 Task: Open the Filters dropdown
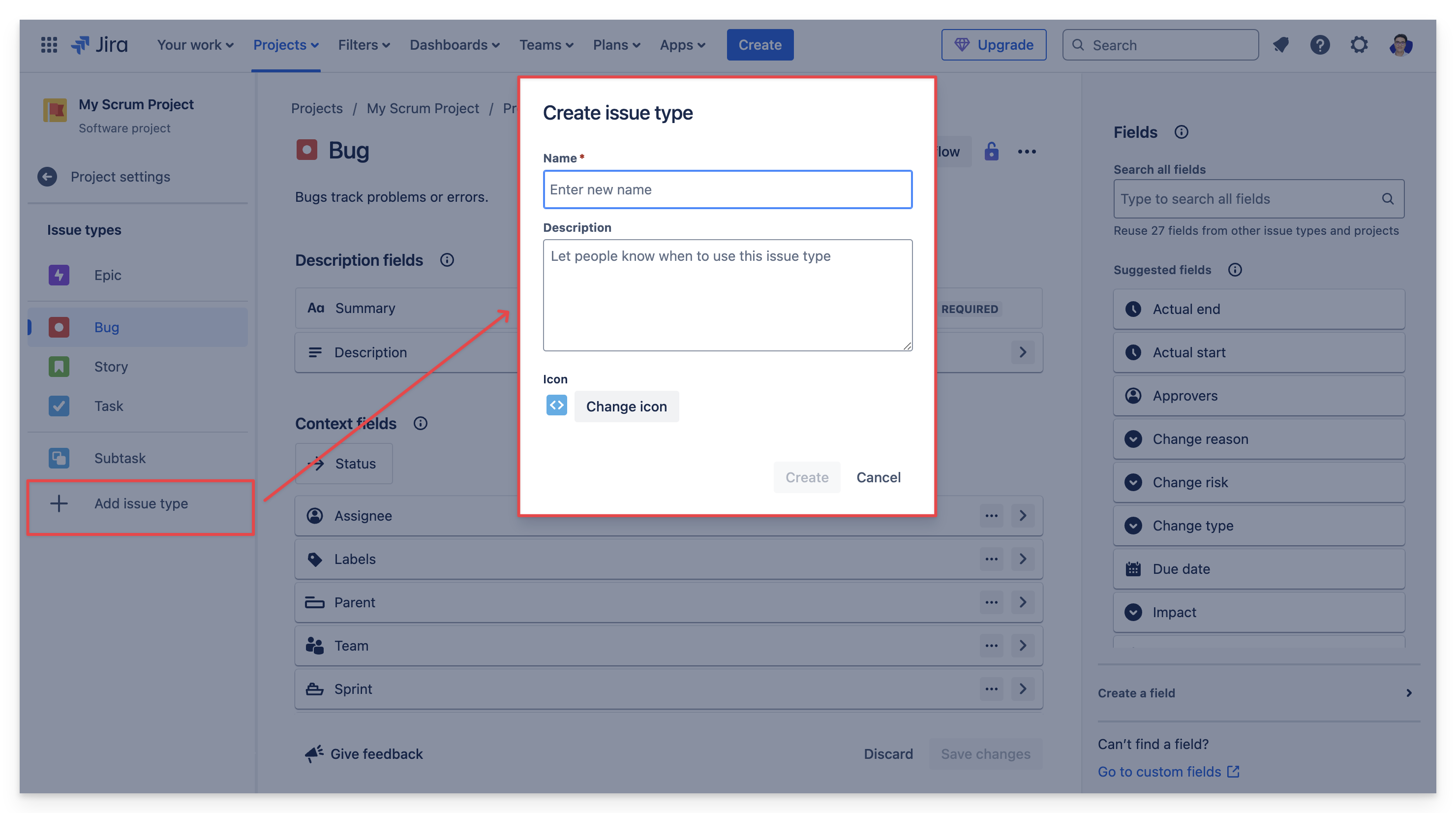pos(364,45)
